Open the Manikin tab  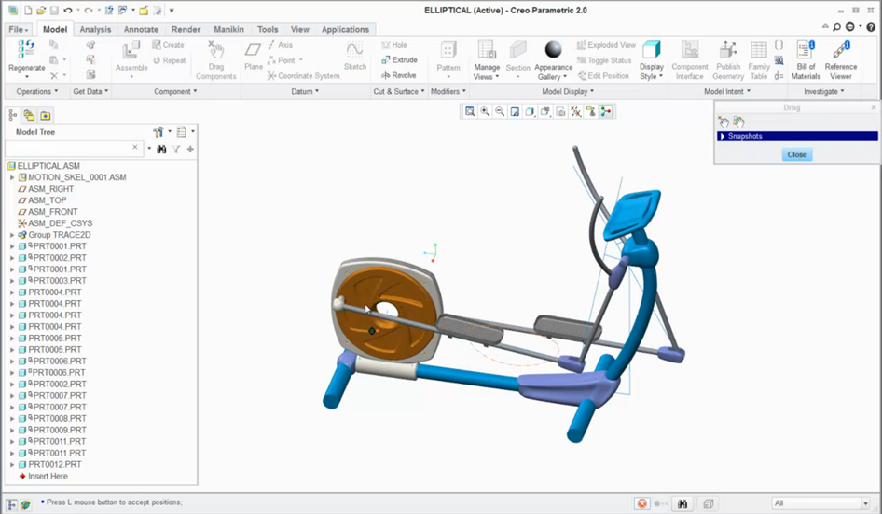(228, 29)
